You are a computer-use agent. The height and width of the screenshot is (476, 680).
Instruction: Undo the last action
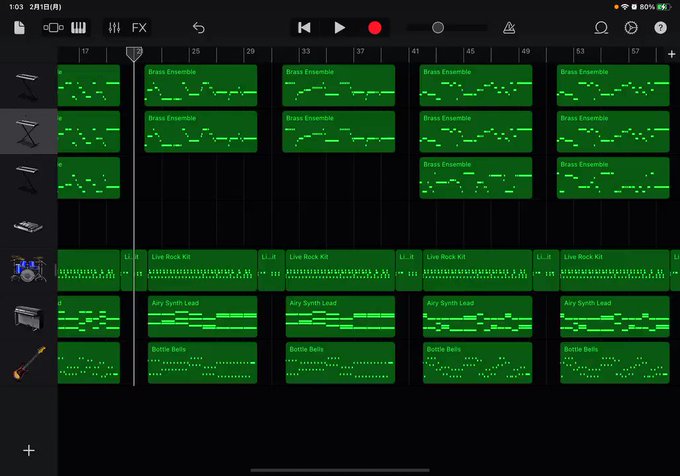(x=199, y=28)
